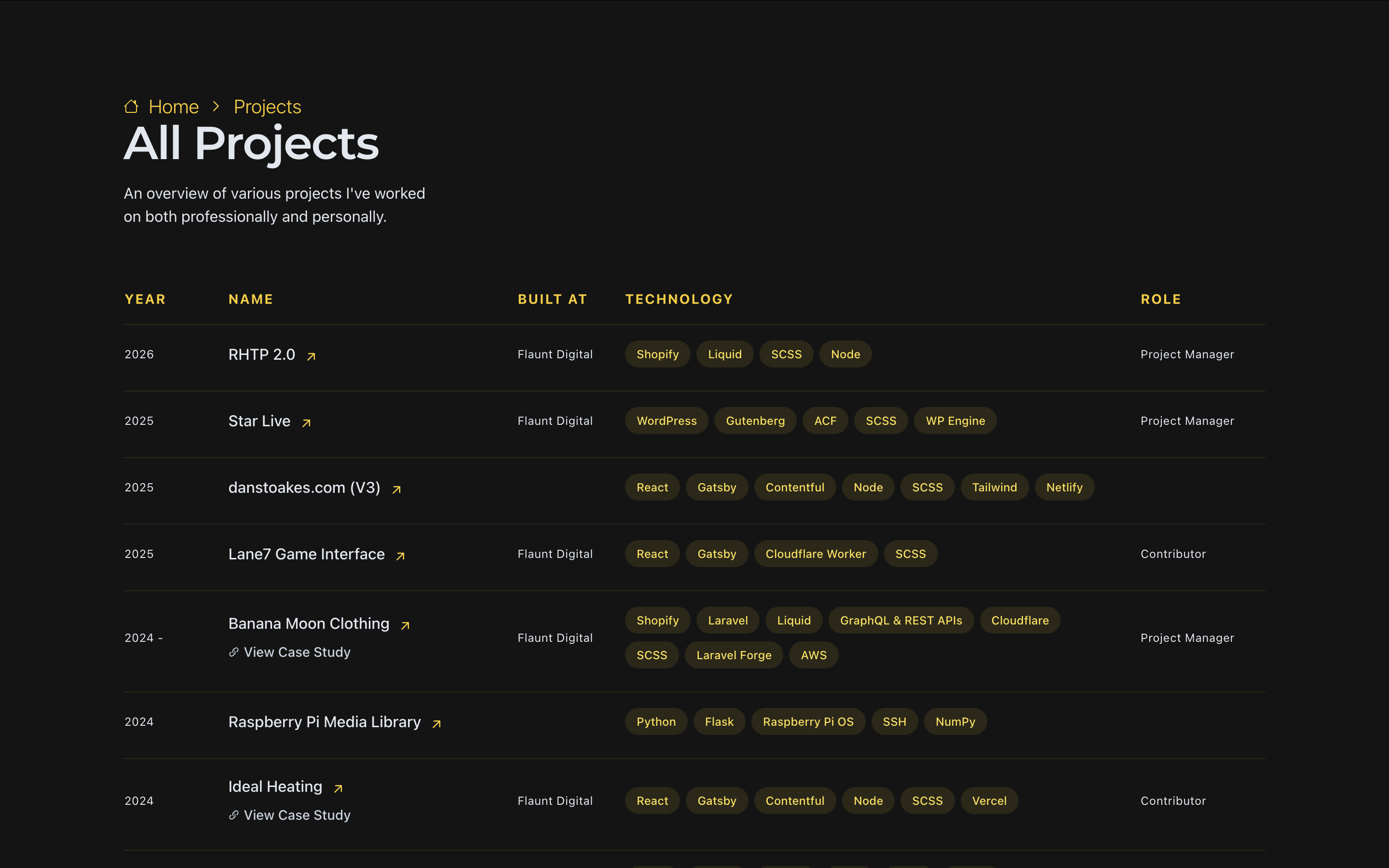The height and width of the screenshot is (868, 1389).
Task: Open the Star Live project name
Action: click(259, 421)
